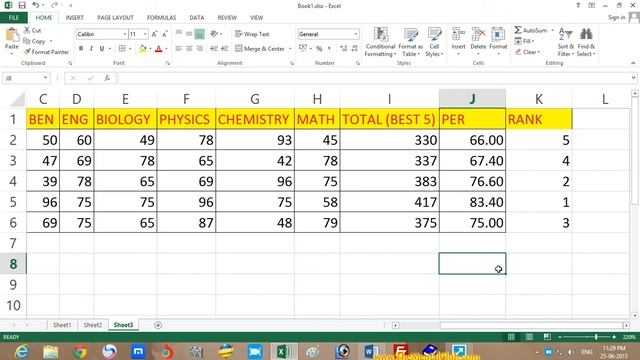Open Find & Select binoculars
The width and height of the screenshot is (640, 360).
tap(586, 42)
